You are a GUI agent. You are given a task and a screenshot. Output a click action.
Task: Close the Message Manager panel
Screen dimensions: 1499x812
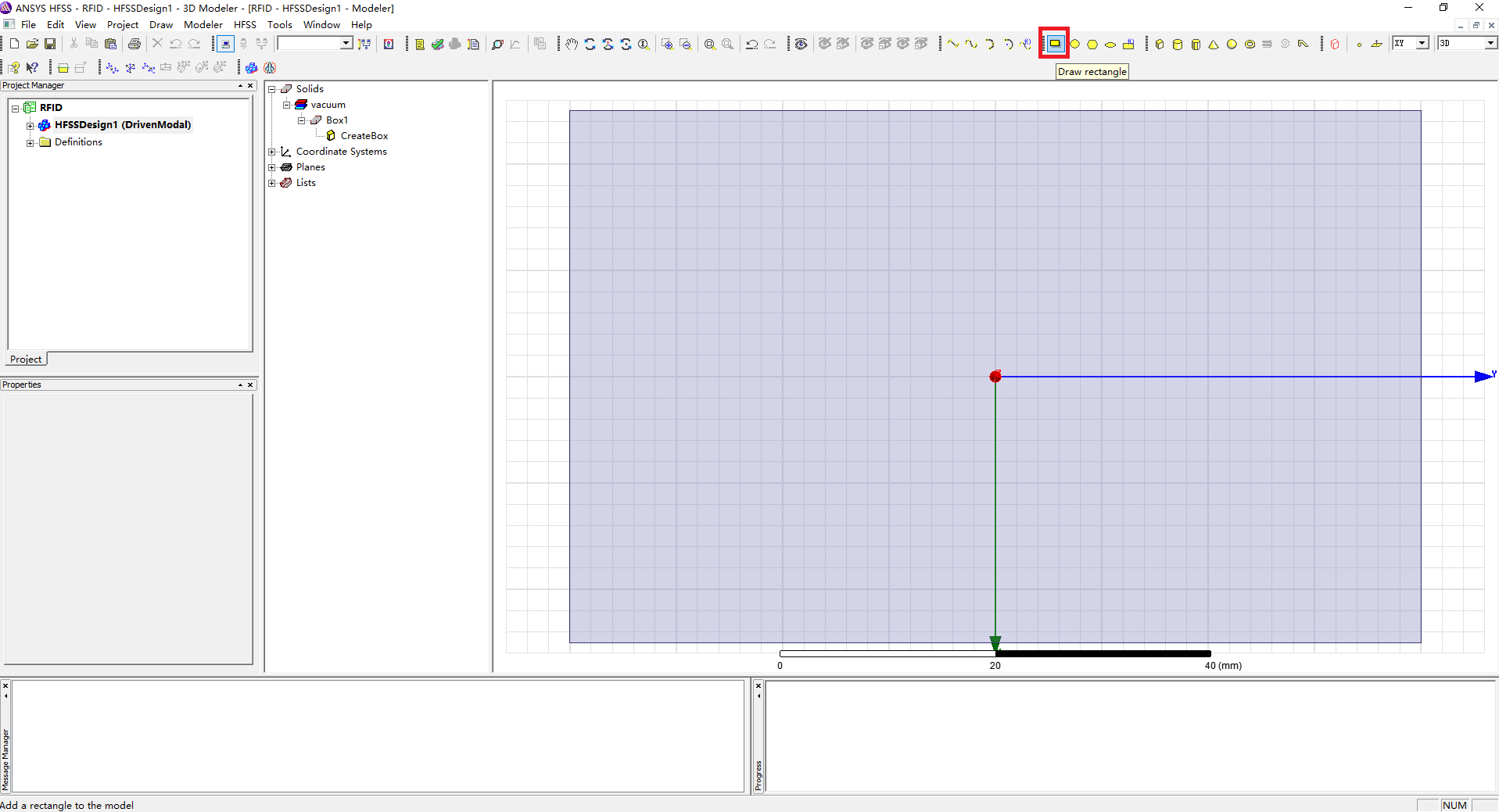[5, 686]
